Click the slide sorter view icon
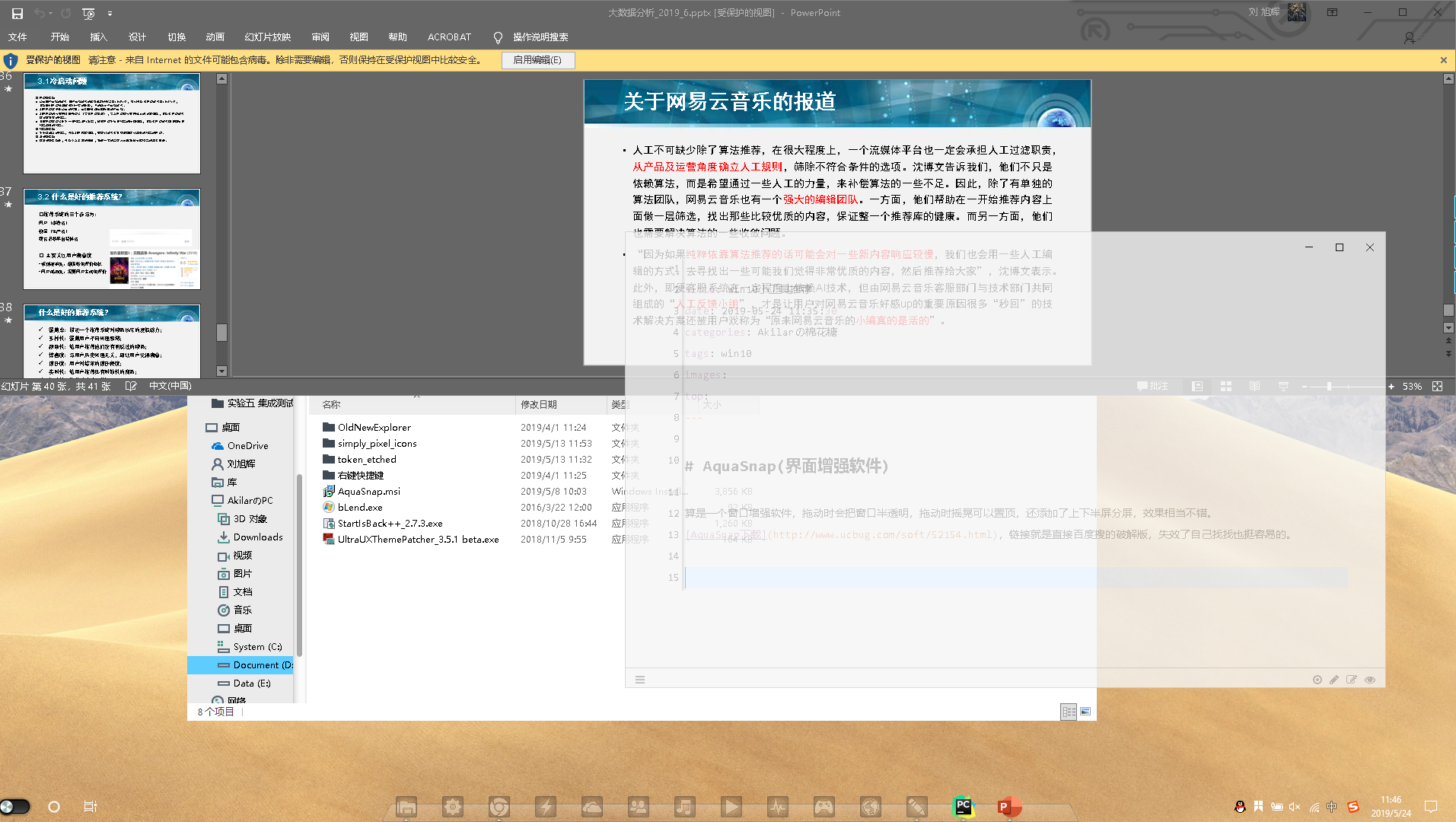This screenshot has height=822, width=1456. [x=1225, y=387]
